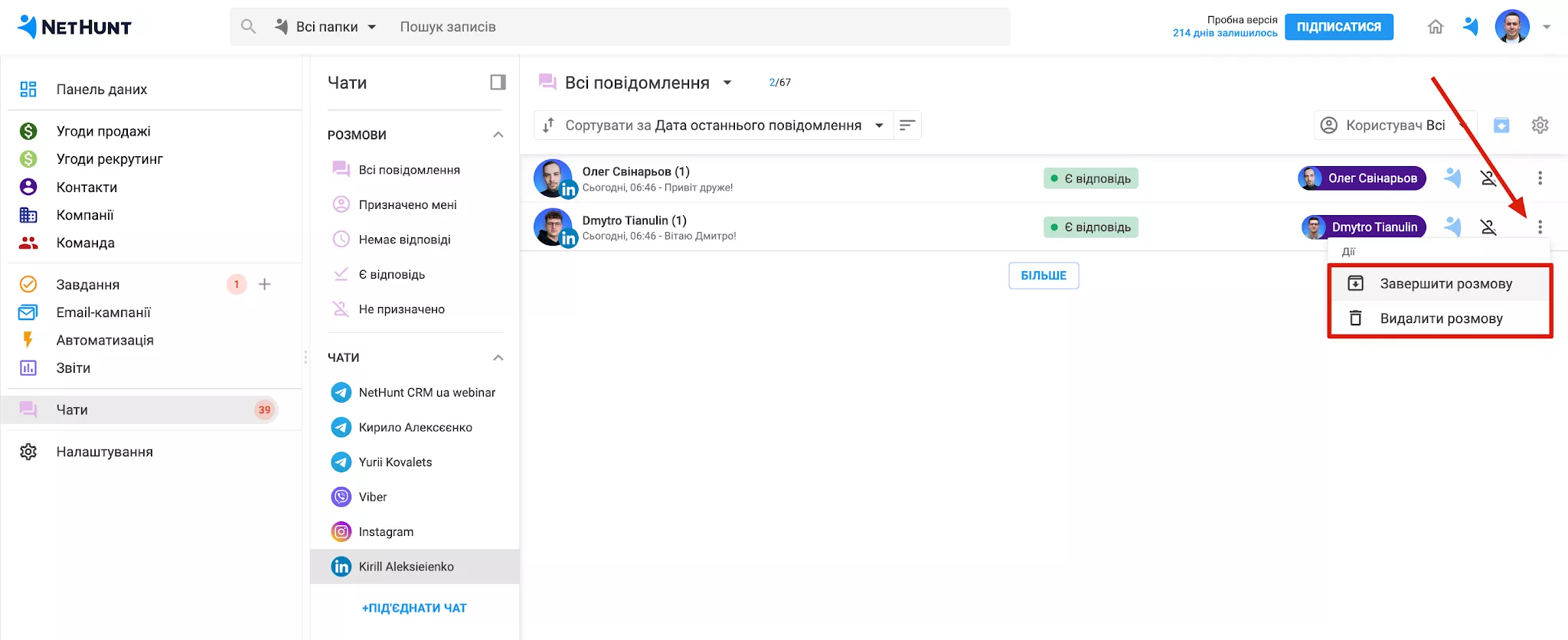Open 214 днів залишилось trial link
The image size is (1568, 640).
(x=1225, y=33)
